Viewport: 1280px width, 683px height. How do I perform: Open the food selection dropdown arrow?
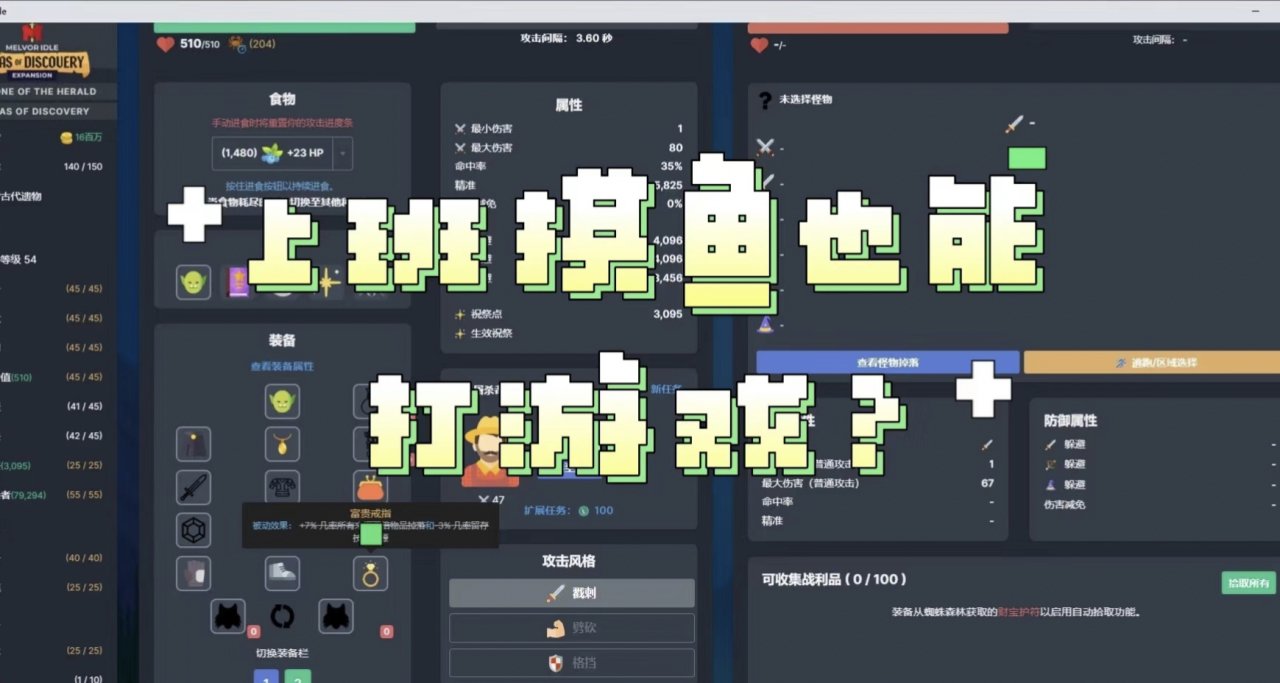click(342, 153)
